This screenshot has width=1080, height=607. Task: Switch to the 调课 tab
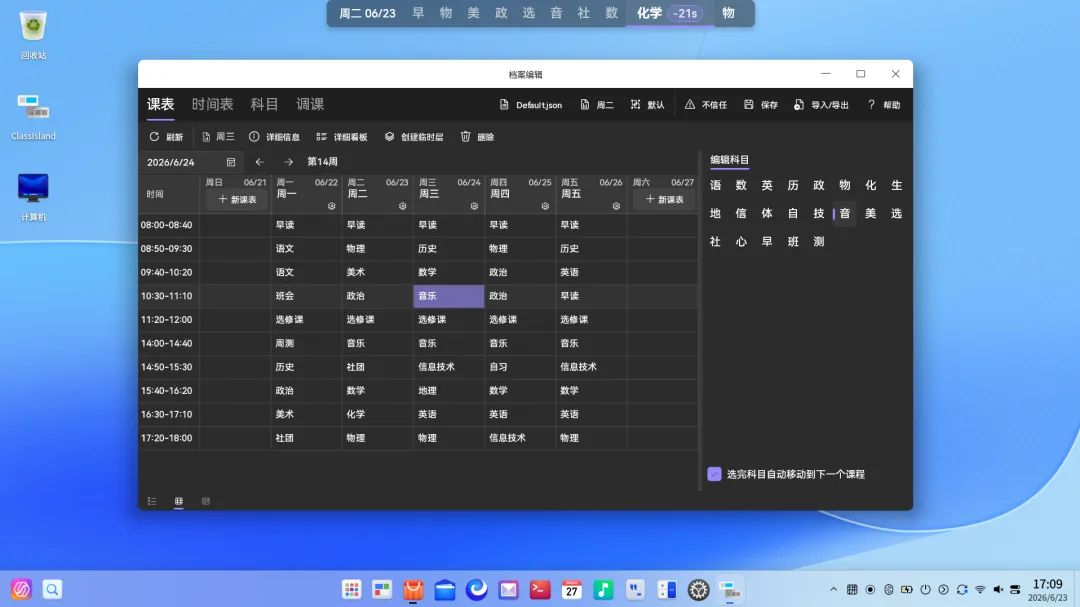coord(310,104)
